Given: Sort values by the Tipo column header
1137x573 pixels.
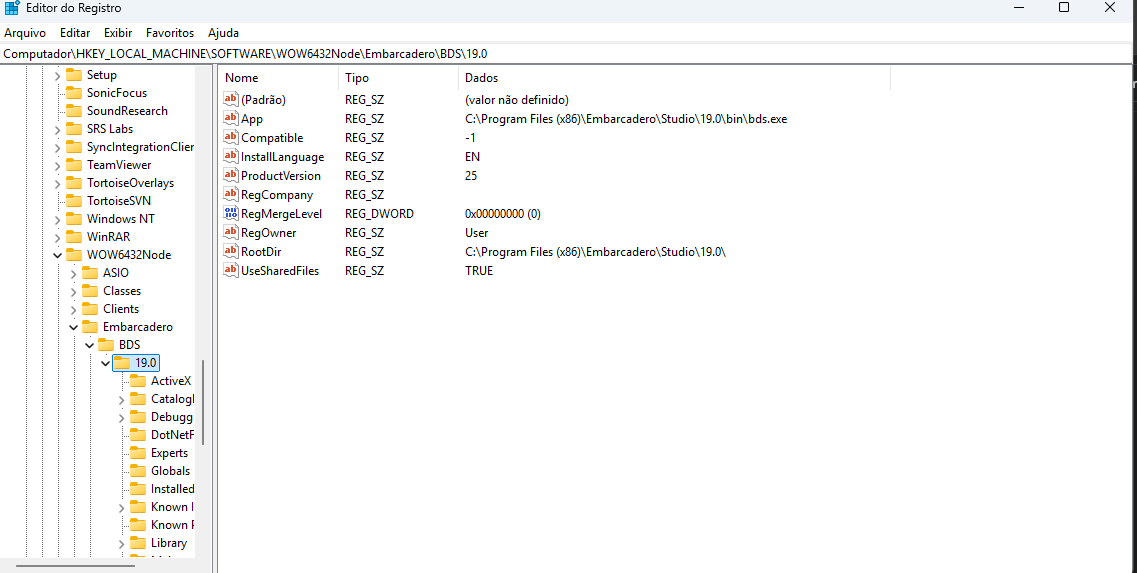Looking at the screenshot, I should click(x=398, y=78).
